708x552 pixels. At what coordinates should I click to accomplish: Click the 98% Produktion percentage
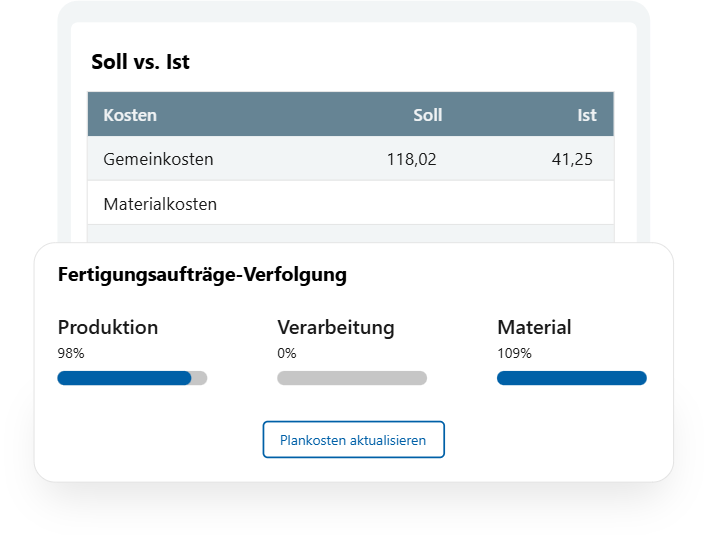71,353
